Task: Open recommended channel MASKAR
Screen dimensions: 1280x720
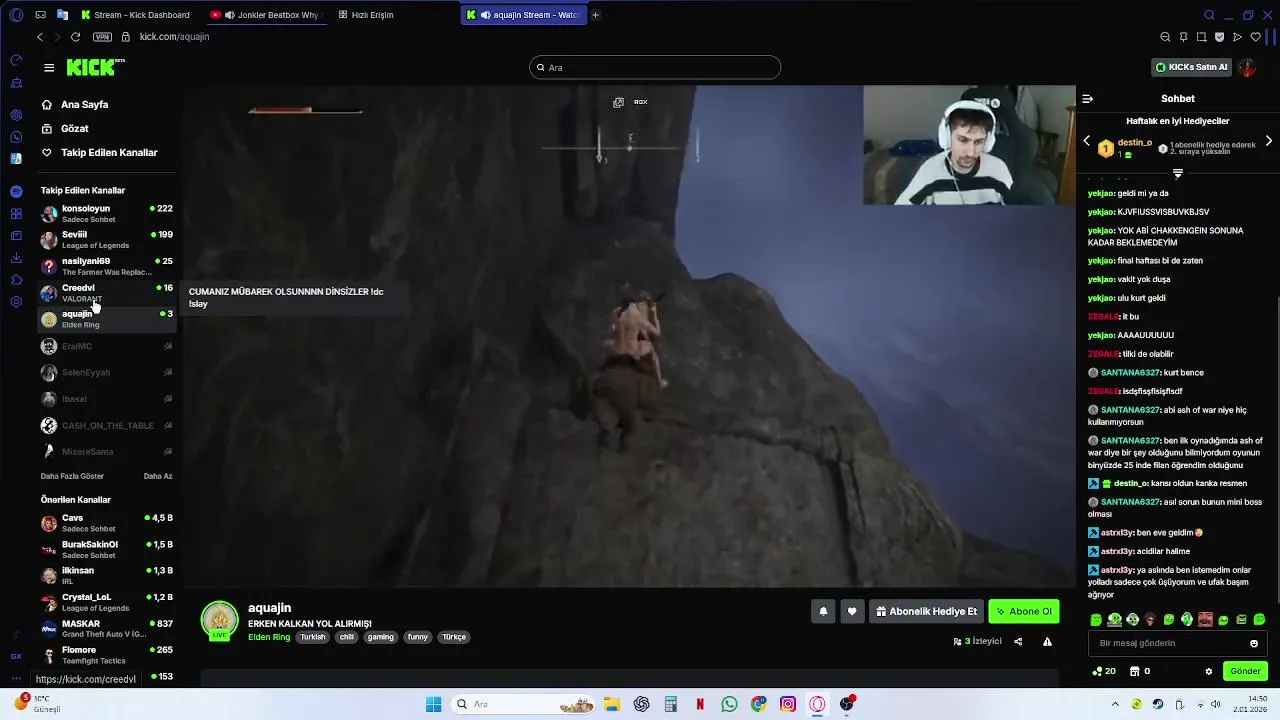Action: tap(107, 628)
